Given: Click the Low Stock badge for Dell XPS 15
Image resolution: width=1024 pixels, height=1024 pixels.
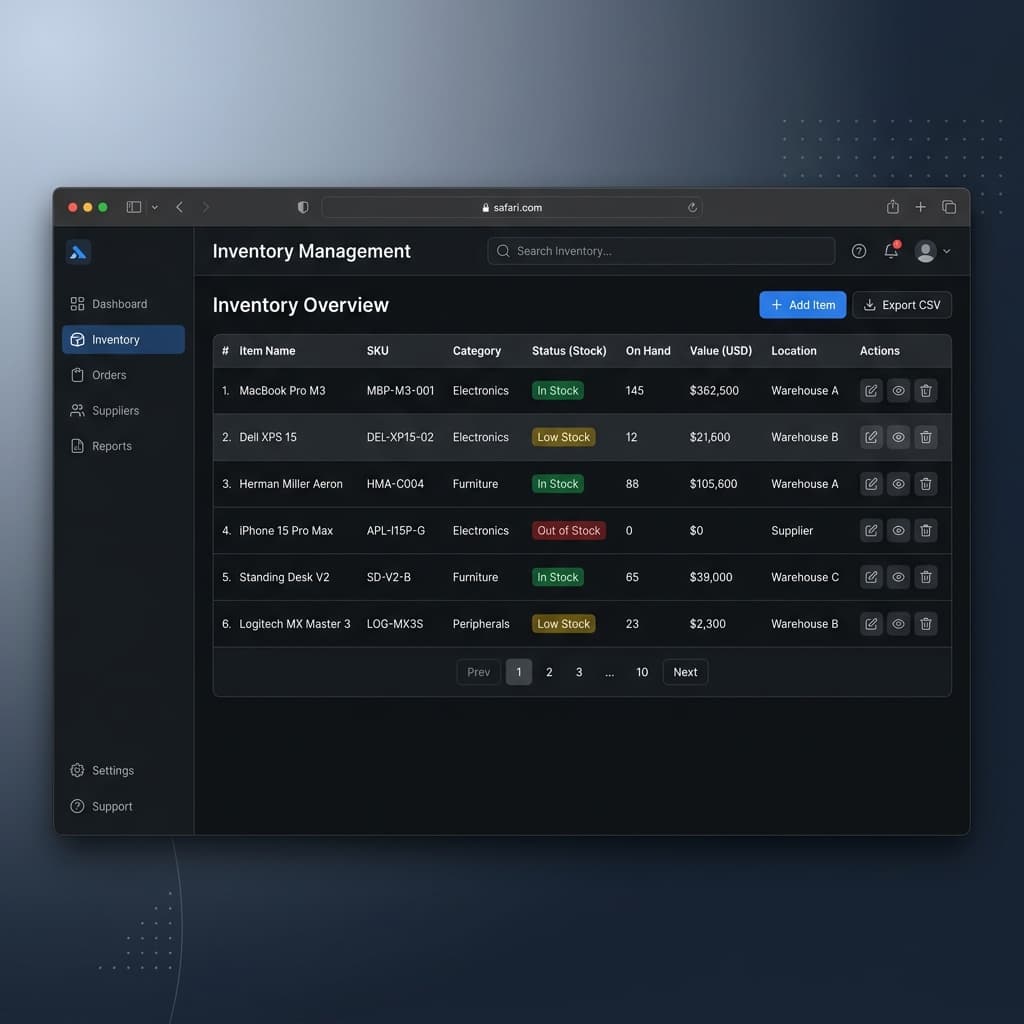Looking at the screenshot, I should pyautogui.click(x=563, y=437).
